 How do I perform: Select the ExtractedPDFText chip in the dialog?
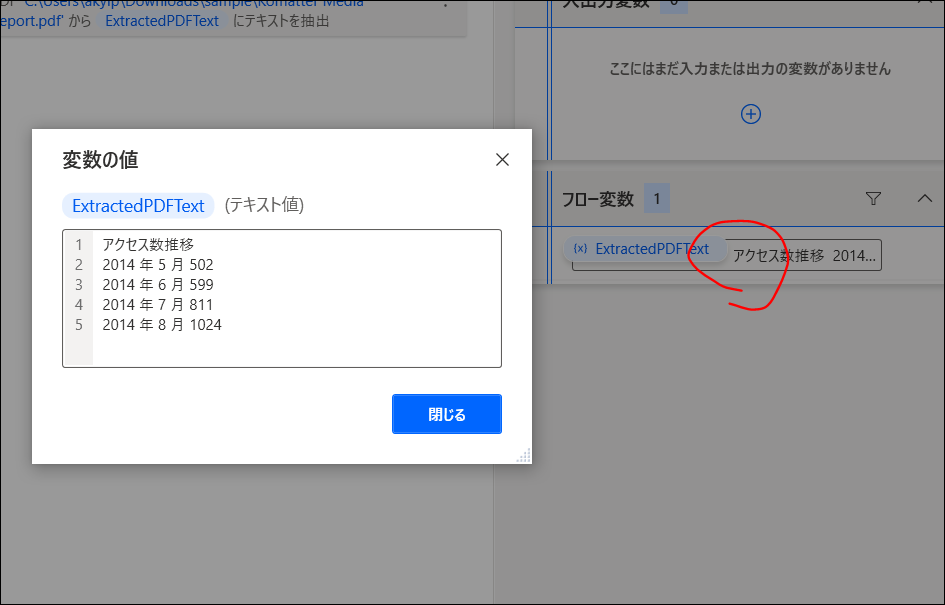tap(138, 205)
